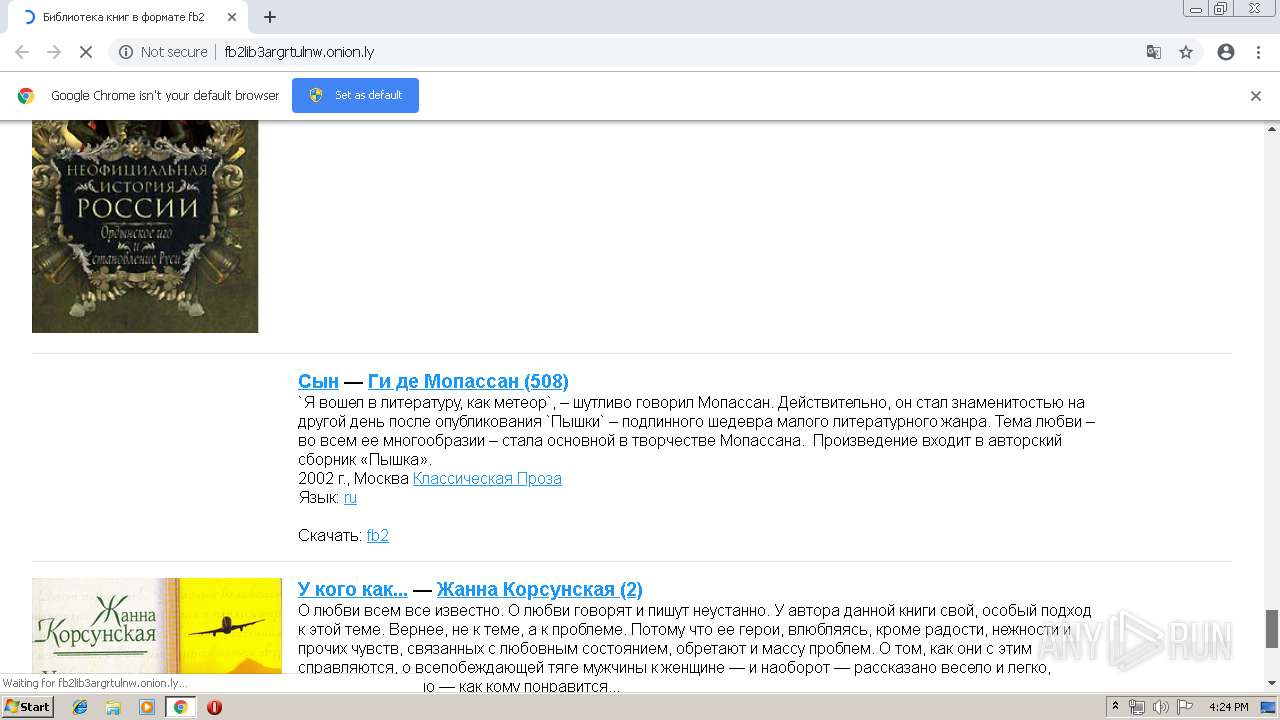Open author link Жанна Корсунская (2)
The image size is (1280, 720).
[540, 589]
